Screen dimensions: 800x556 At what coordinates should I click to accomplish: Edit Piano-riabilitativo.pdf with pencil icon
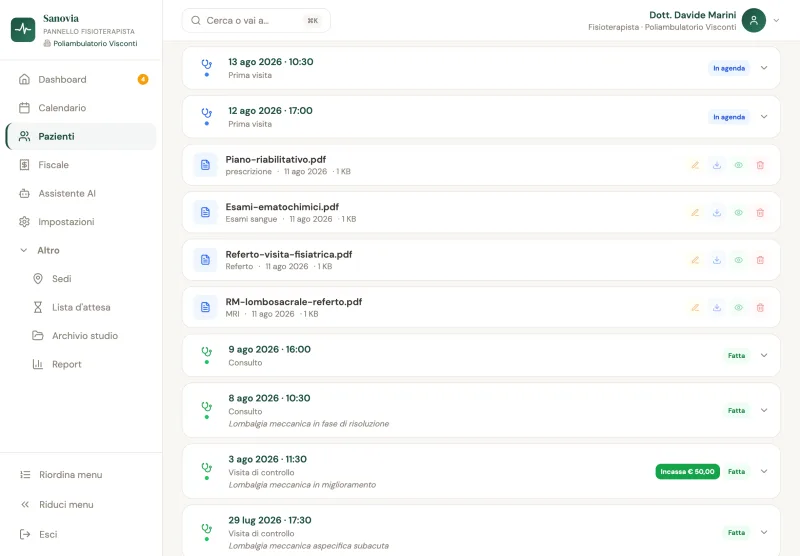[x=695, y=165]
